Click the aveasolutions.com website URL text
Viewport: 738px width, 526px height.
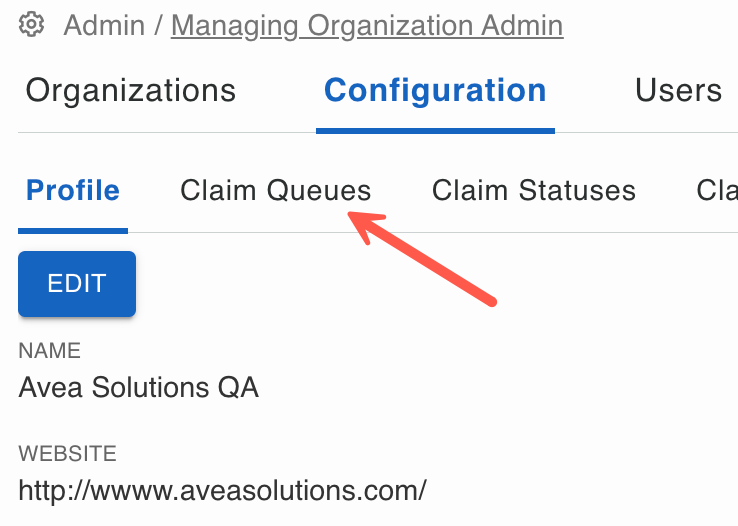coord(223,491)
